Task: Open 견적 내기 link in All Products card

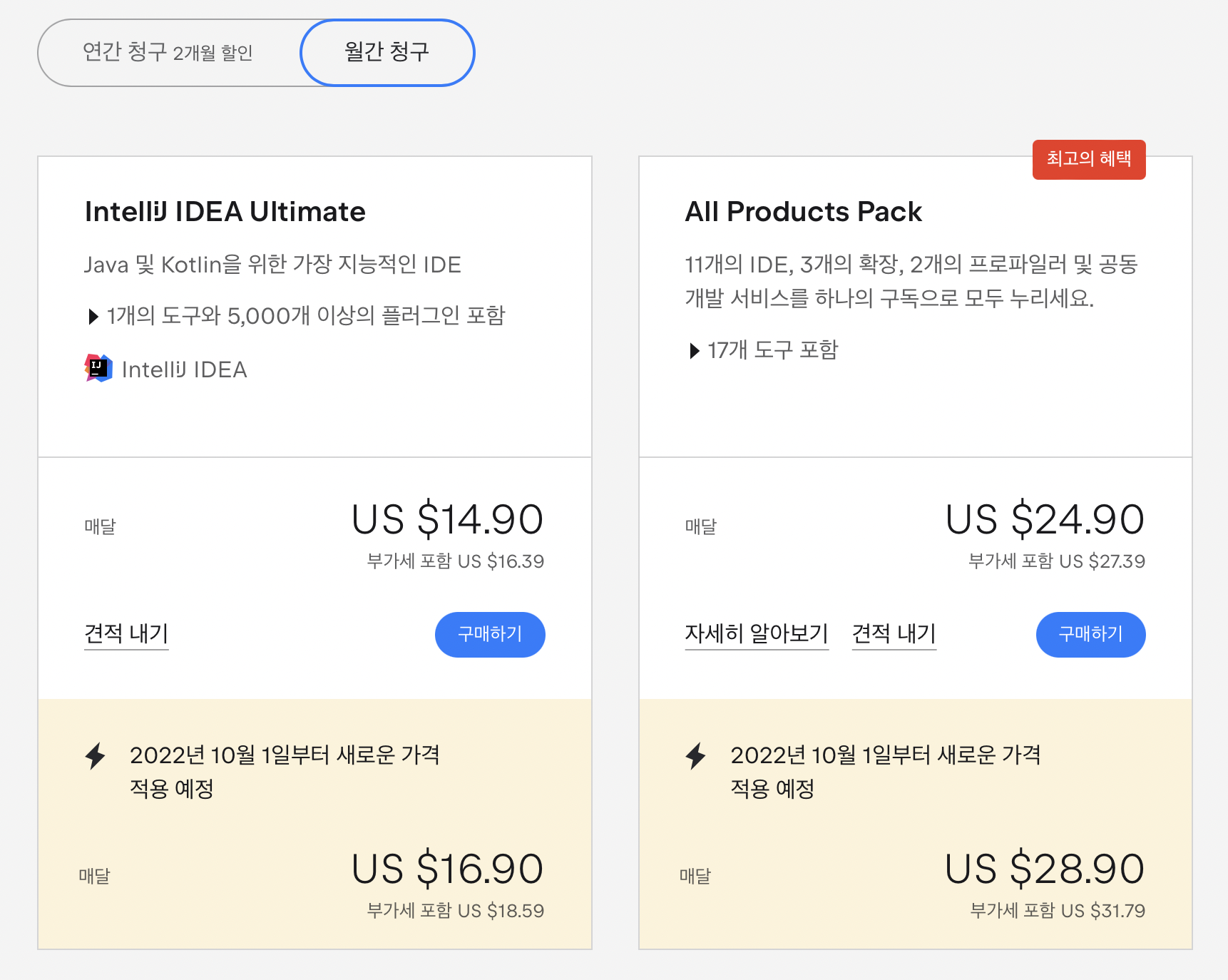Action: tap(894, 633)
